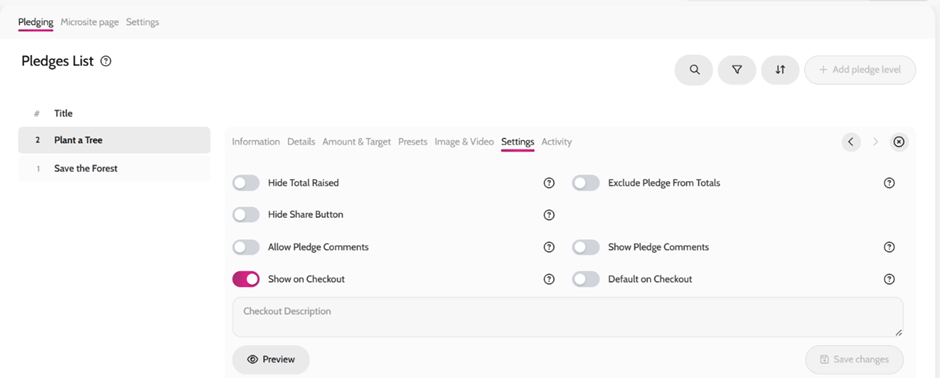Disable the Show on Checkout switch
This screenshot has height=378, width=940.
click(246, 279)
